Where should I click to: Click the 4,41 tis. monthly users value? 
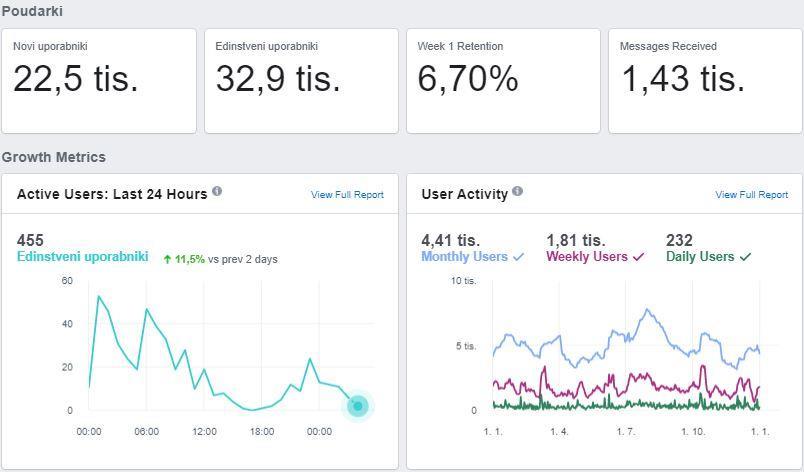451,240
